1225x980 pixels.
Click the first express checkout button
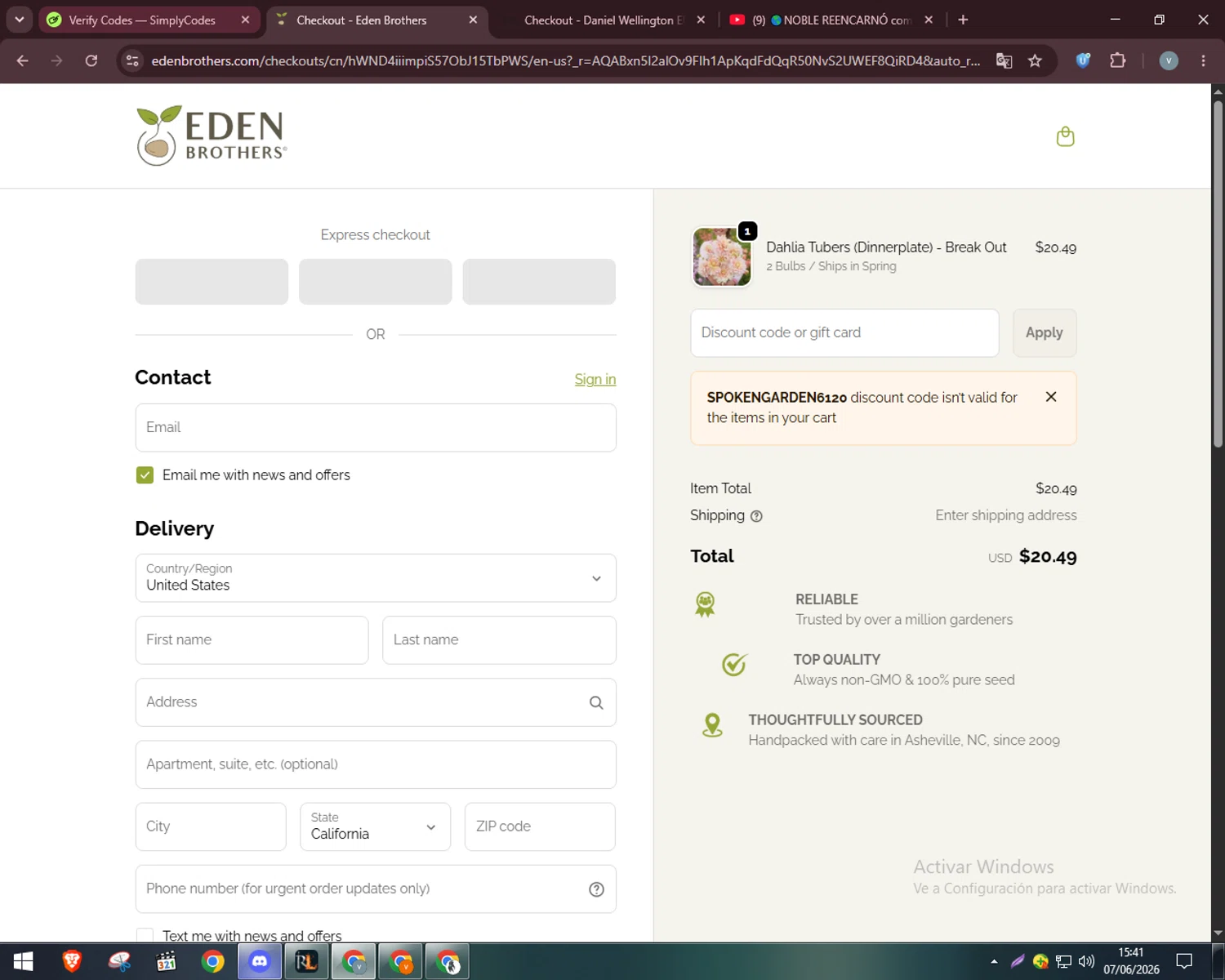pyautogui.click(x=212, y=282)
